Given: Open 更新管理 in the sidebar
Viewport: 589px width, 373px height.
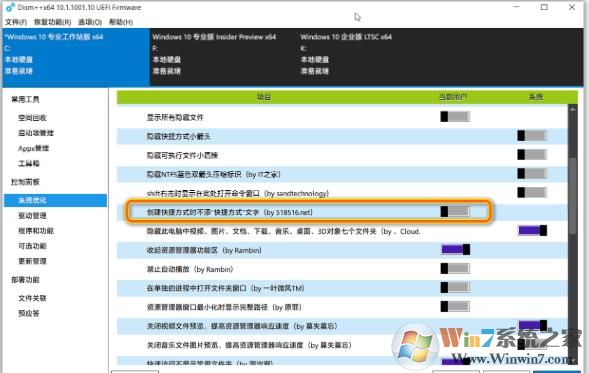Looking at the screenshot, I should [32, 261].
